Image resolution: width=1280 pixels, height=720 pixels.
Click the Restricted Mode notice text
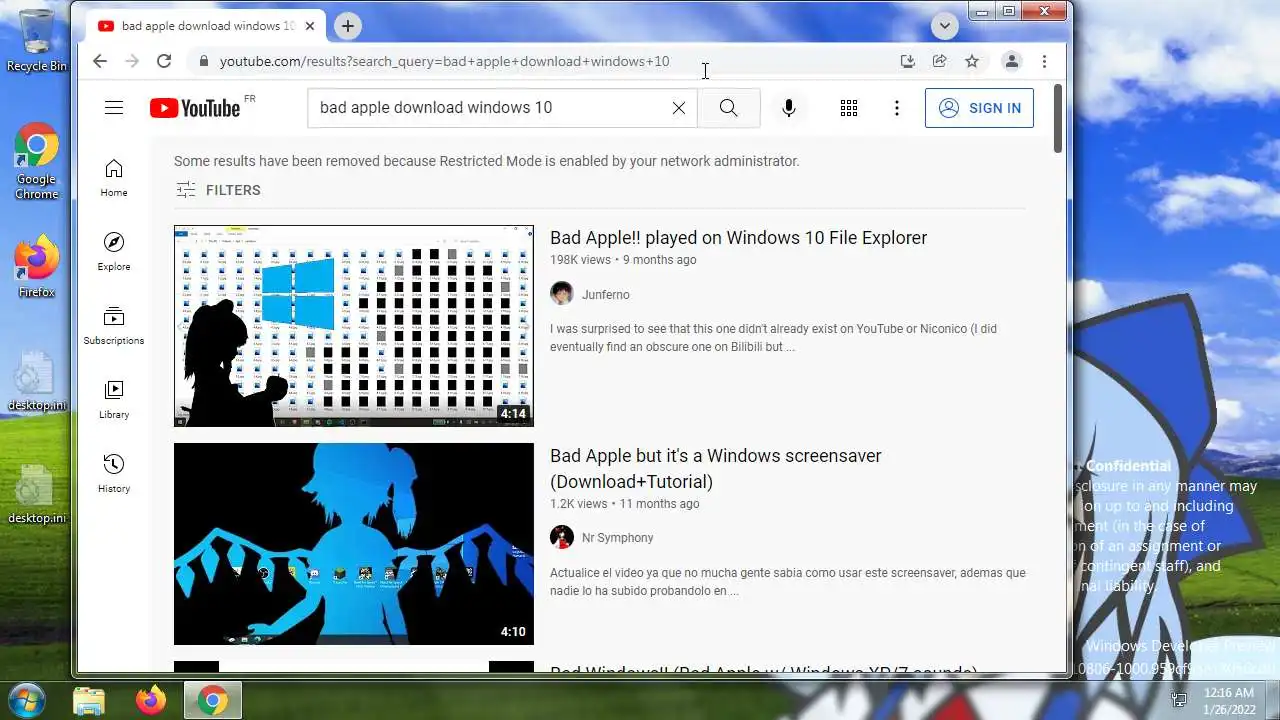click(x=487, y=161)
